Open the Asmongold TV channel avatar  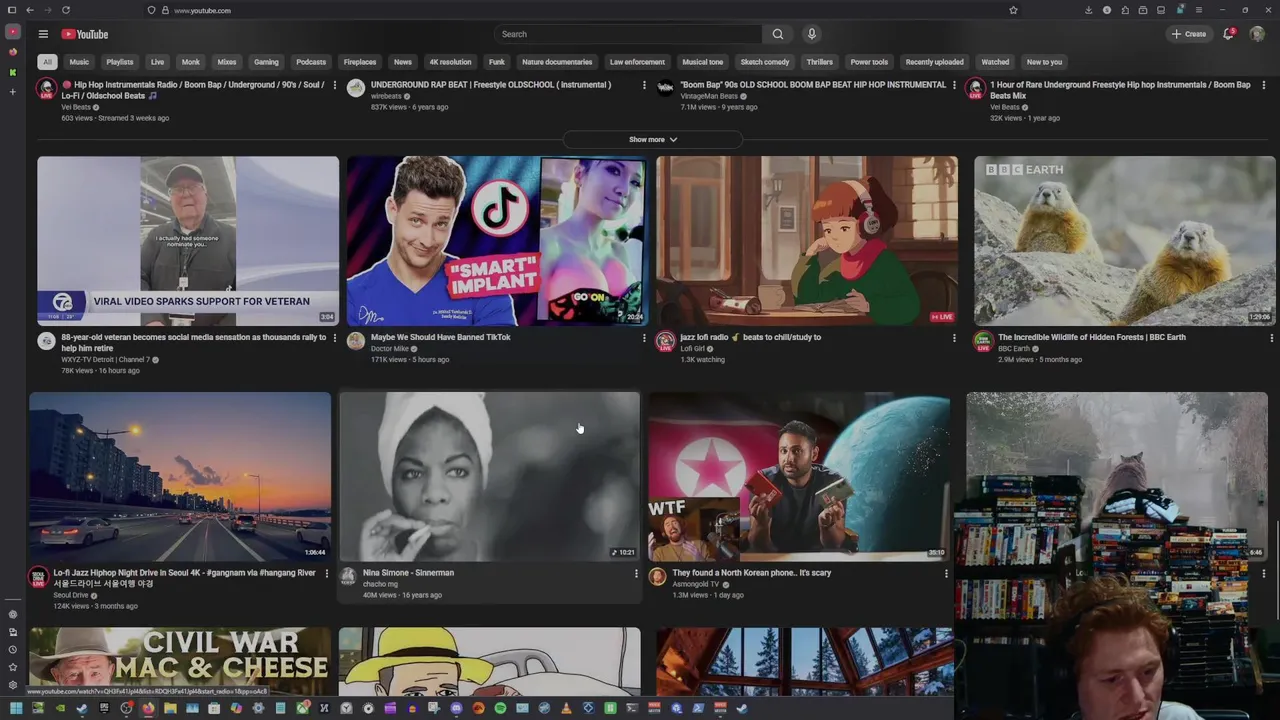point(657,577)
